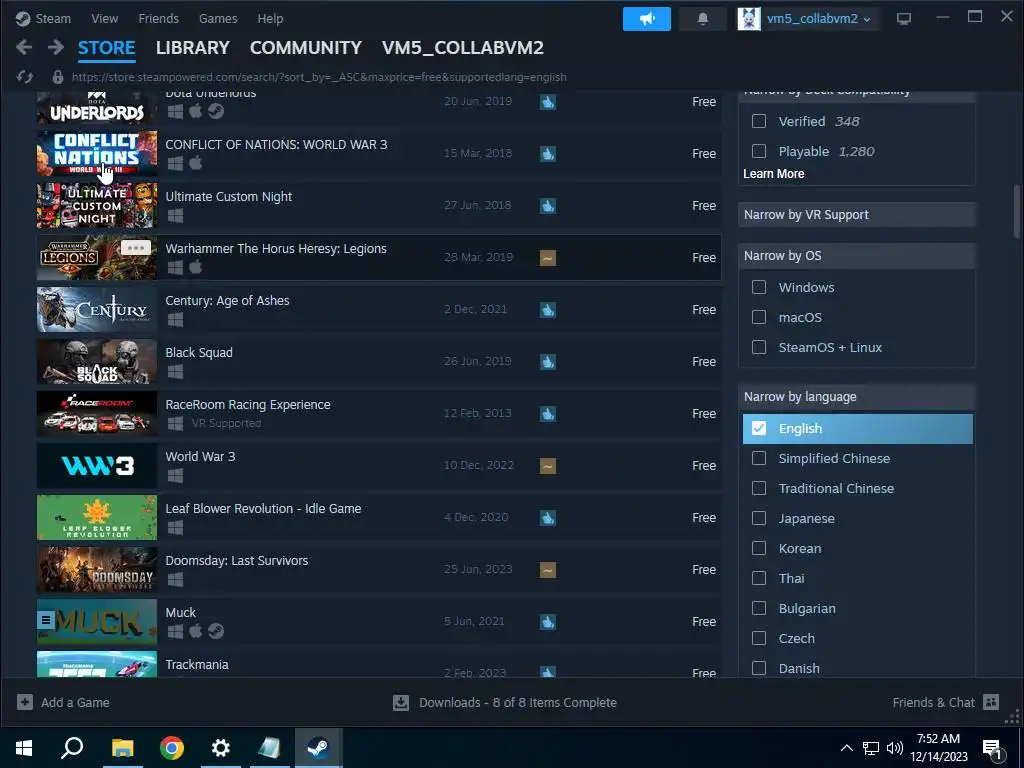1024x768 pixels.
Task: Click the Apple platform icon under Muck
Action: point(195,631)
